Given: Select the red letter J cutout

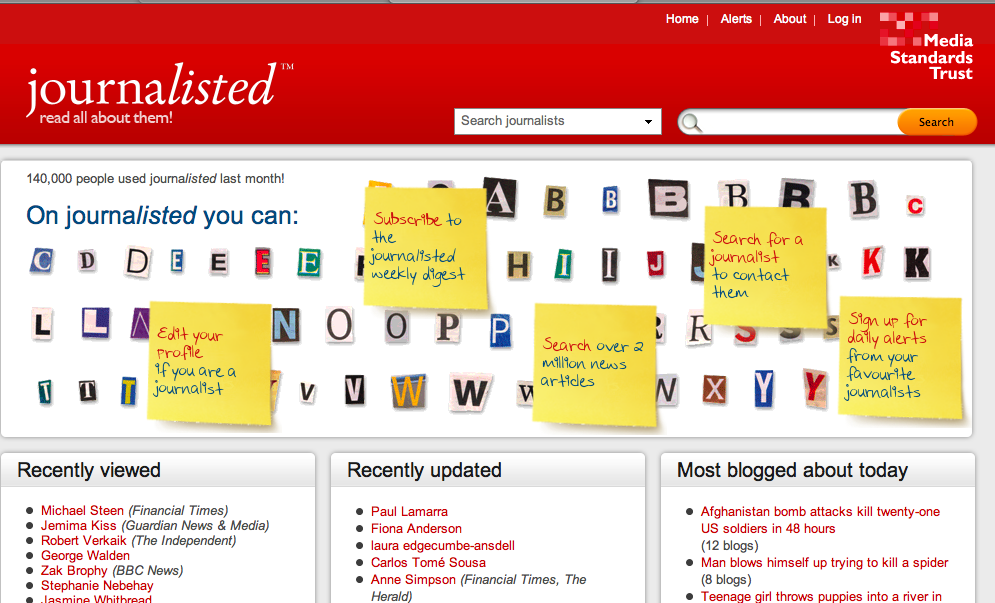Looking at the screenshot, I should click(656, 263).
